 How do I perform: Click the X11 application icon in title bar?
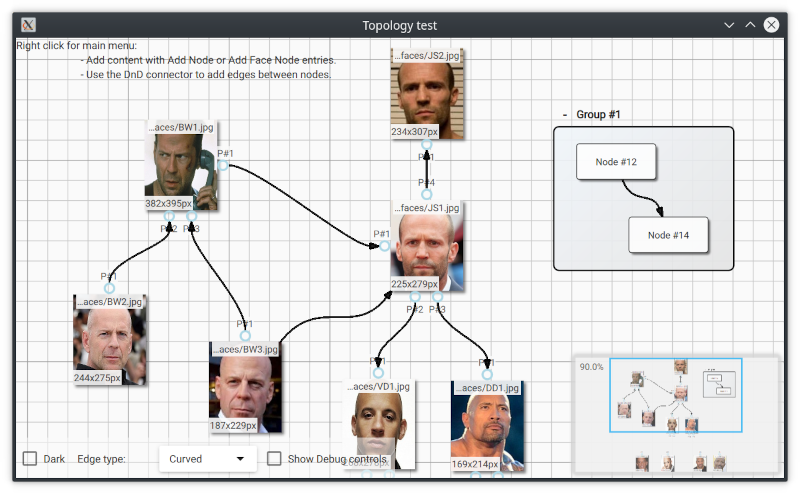[x=29, y=25]
